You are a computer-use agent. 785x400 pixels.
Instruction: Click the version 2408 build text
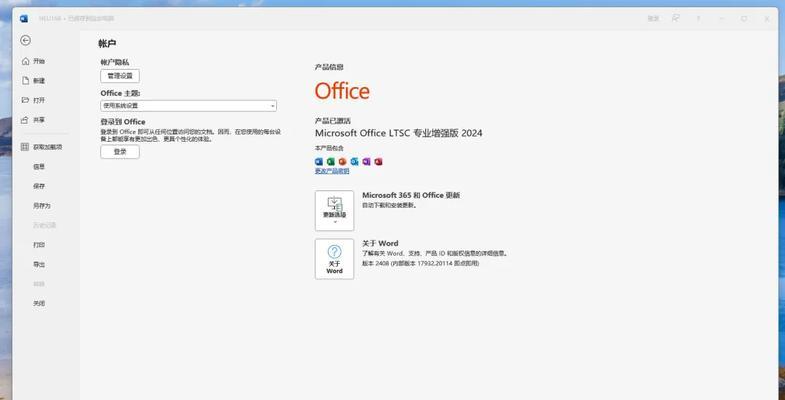421,263
